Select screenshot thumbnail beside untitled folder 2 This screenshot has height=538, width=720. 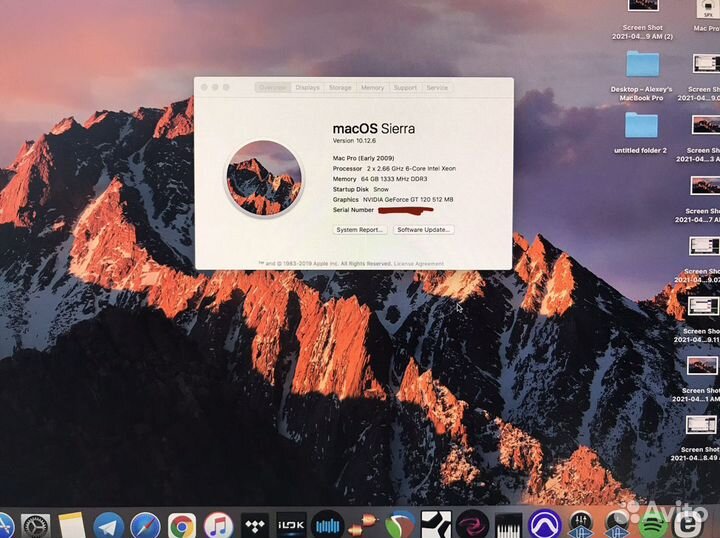coord(705,124)
